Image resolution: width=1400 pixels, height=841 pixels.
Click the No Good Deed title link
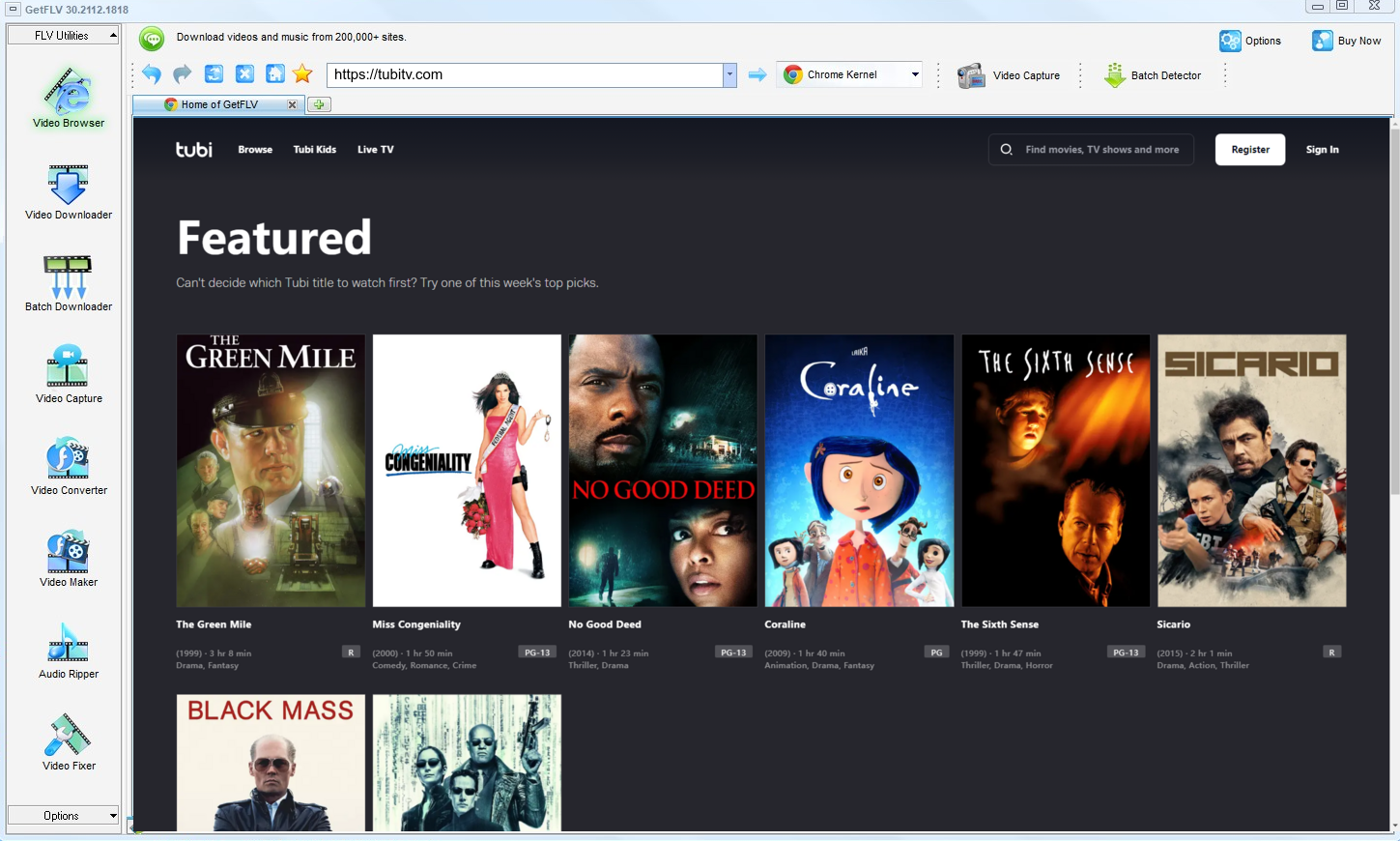605,624
